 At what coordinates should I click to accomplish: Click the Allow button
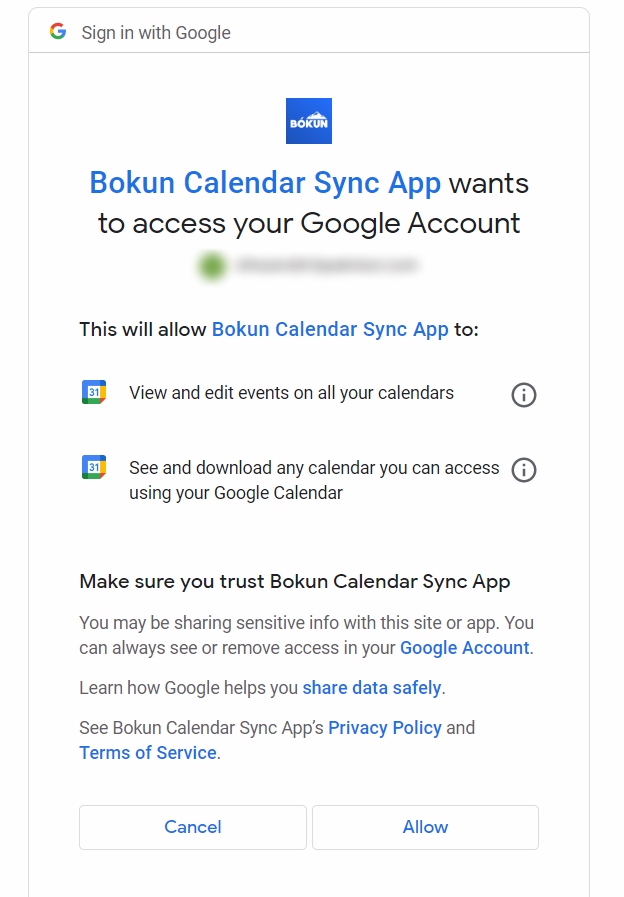(x=426, y=827)
